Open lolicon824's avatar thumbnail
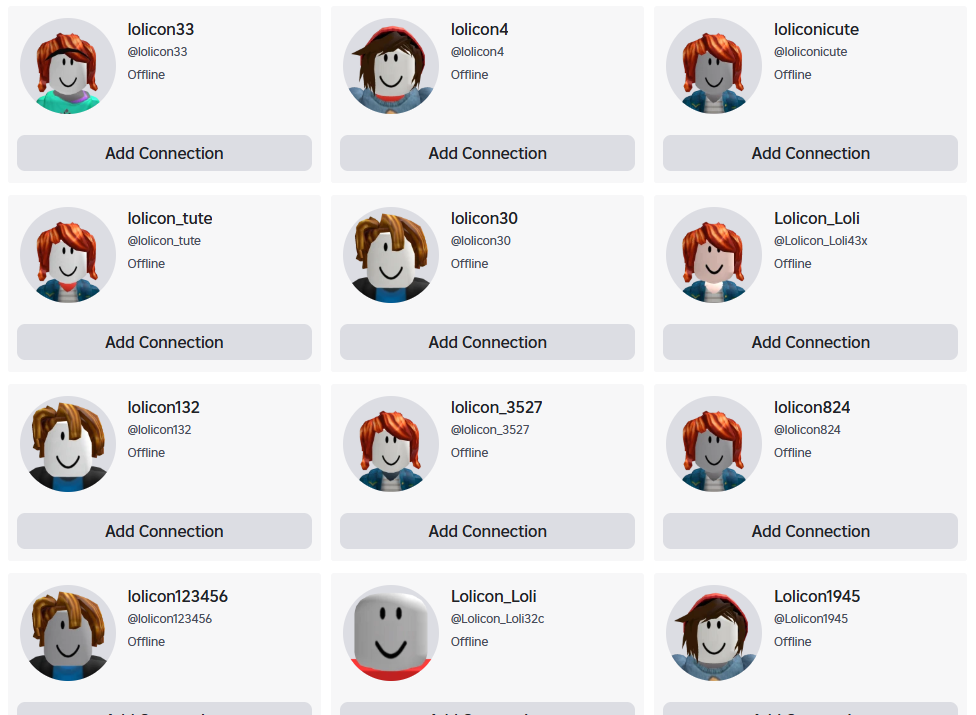This screenshot has height=715, width=976. tap(714, 444)
